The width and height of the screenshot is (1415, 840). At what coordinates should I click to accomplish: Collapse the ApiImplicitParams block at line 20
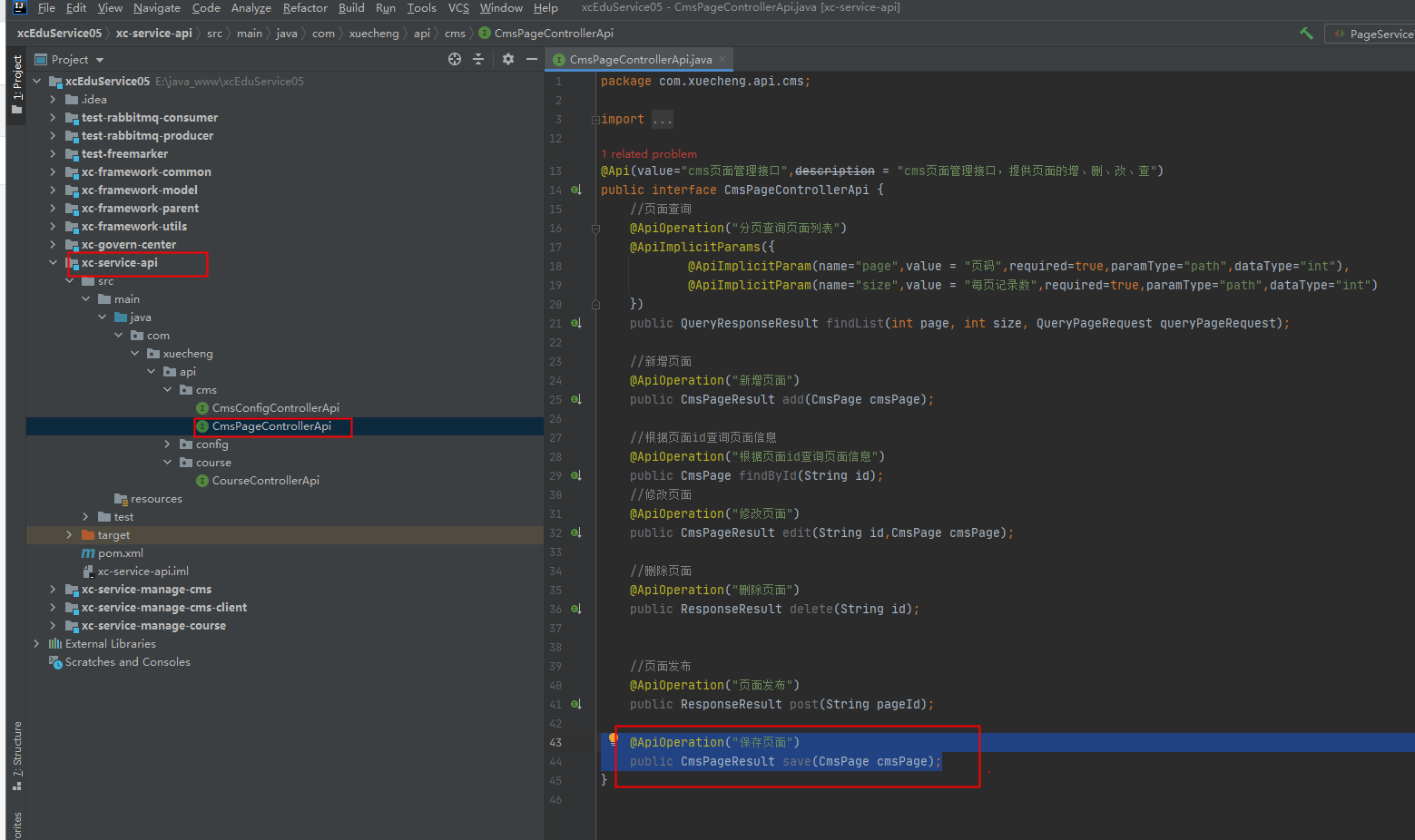point(595,304)
